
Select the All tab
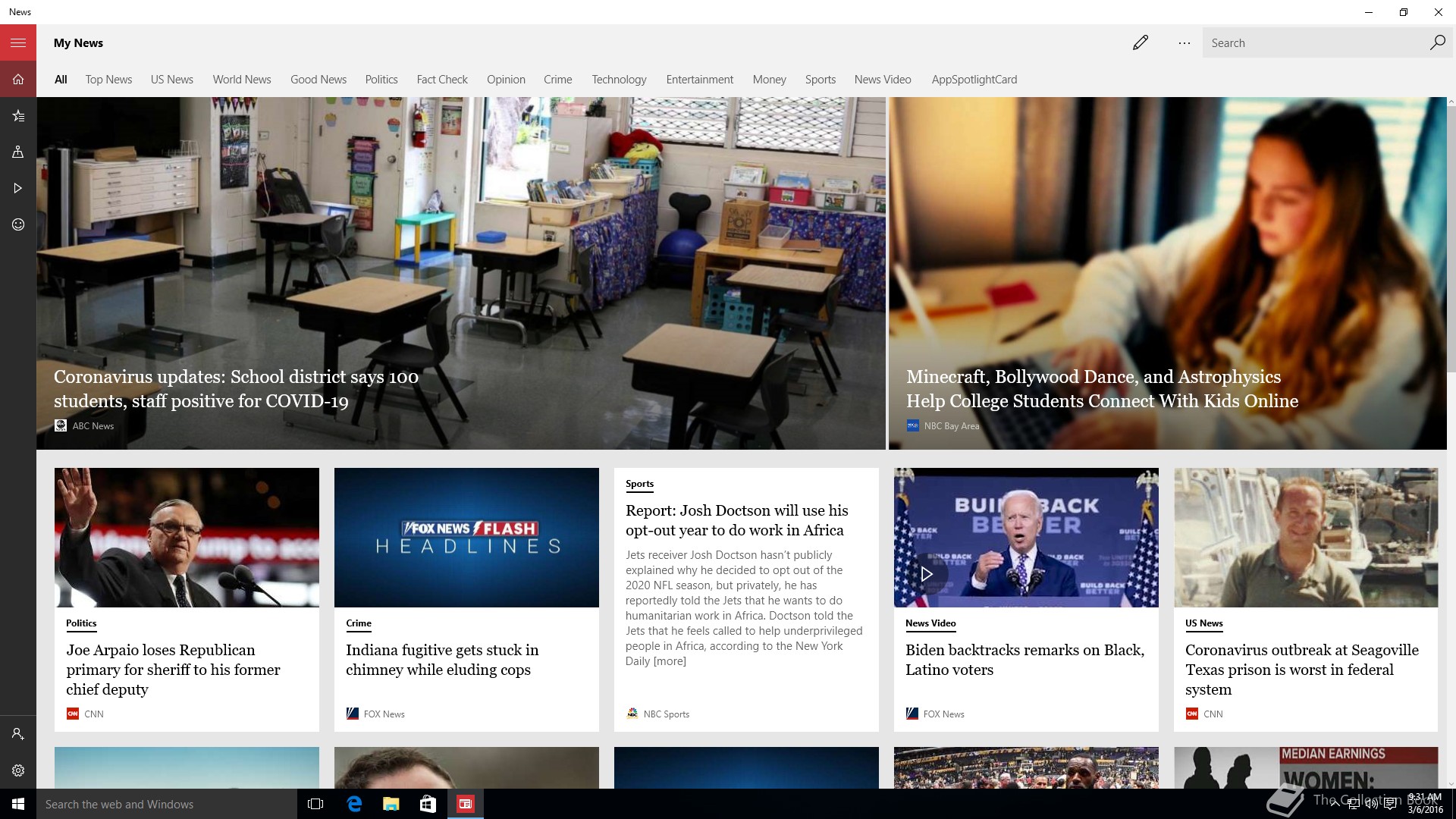(x=61, y=80)
